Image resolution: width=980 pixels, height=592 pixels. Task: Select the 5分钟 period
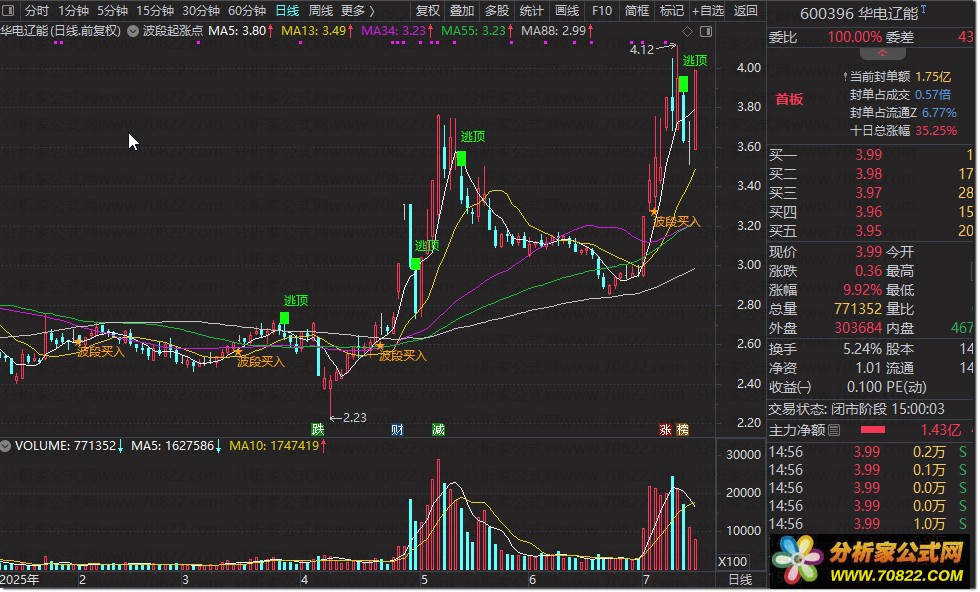(x=112, y=11)
